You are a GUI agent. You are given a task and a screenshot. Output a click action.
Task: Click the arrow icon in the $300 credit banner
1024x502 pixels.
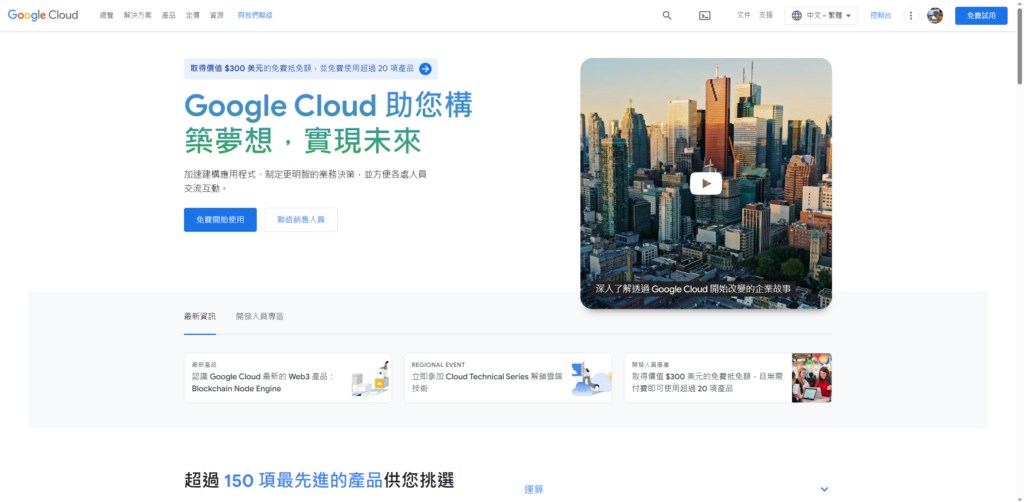[x=425, y=69]
